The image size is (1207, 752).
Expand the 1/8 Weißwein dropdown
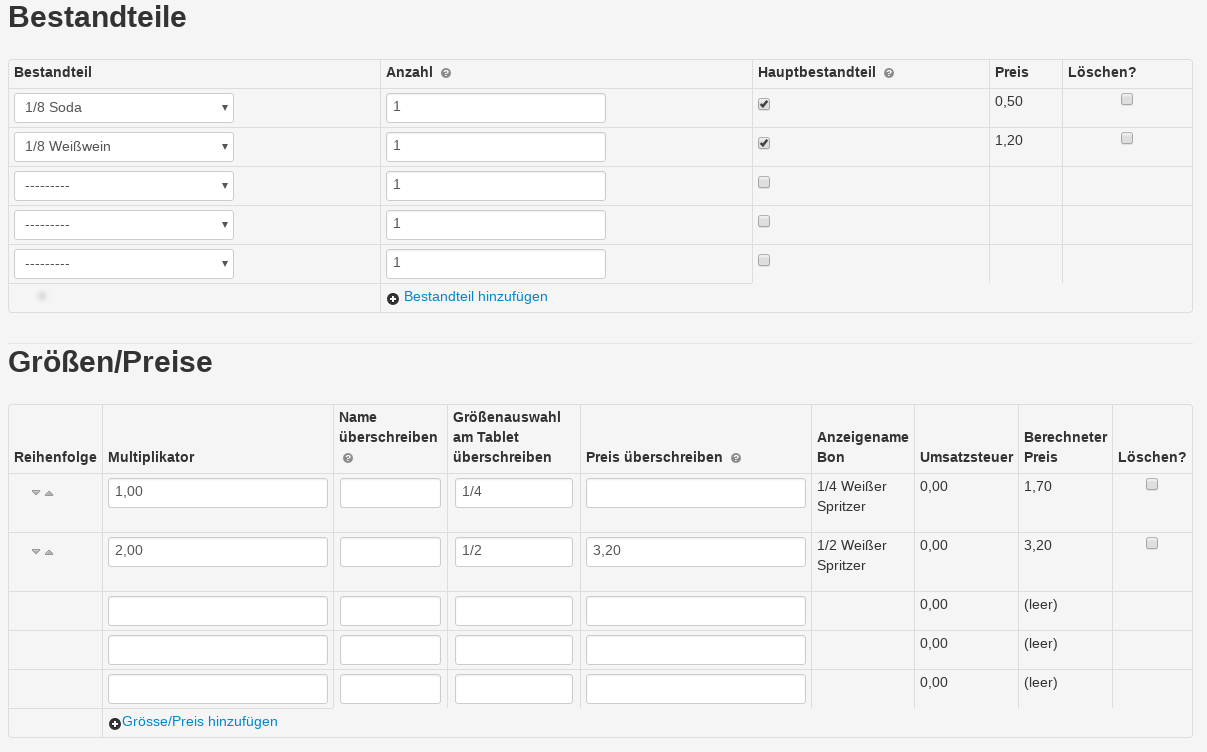coord(124,147)
